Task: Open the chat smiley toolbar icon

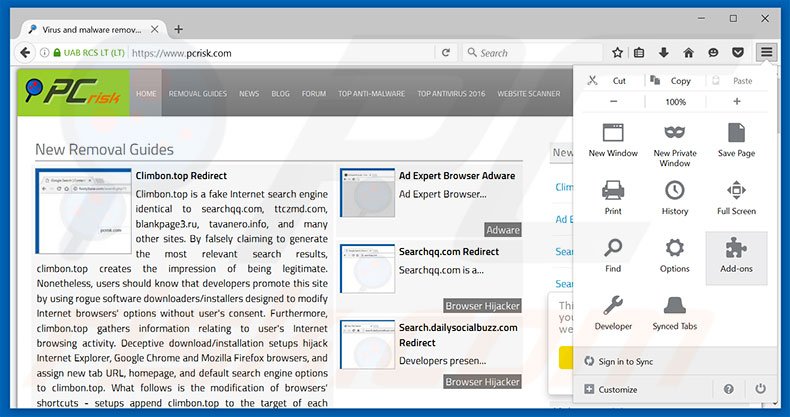Action: [x=713, y=52]
